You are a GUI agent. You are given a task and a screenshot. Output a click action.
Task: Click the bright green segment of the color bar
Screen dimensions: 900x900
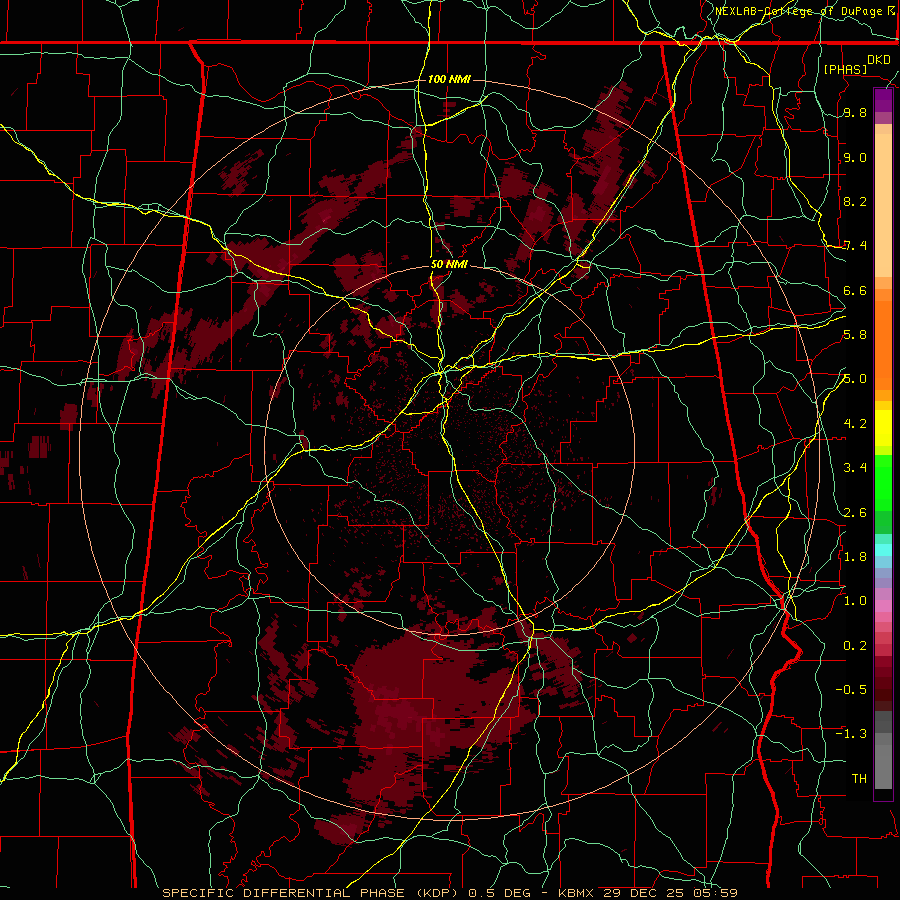[883, 482]
